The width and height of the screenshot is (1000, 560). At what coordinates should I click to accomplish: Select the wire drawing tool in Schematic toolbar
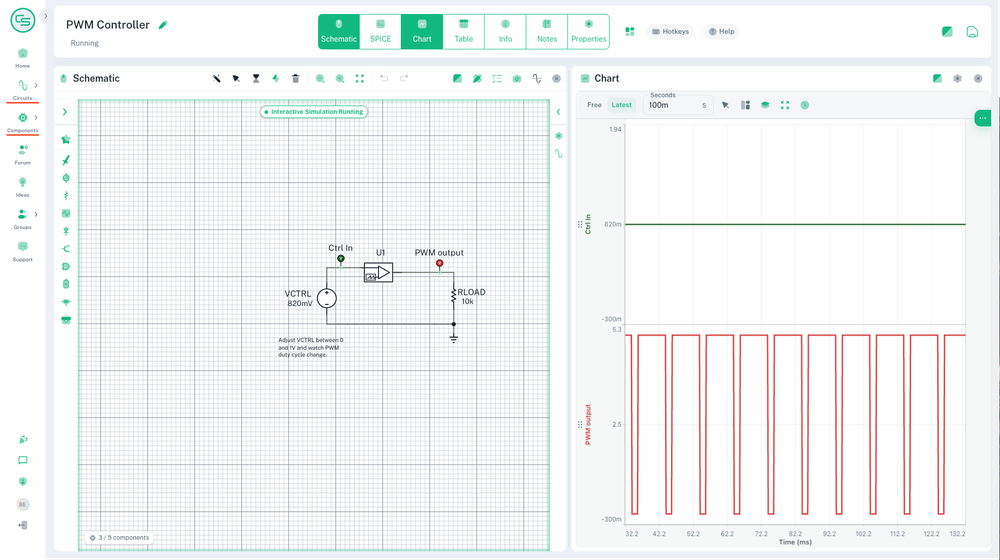click(x=217, y=78)
